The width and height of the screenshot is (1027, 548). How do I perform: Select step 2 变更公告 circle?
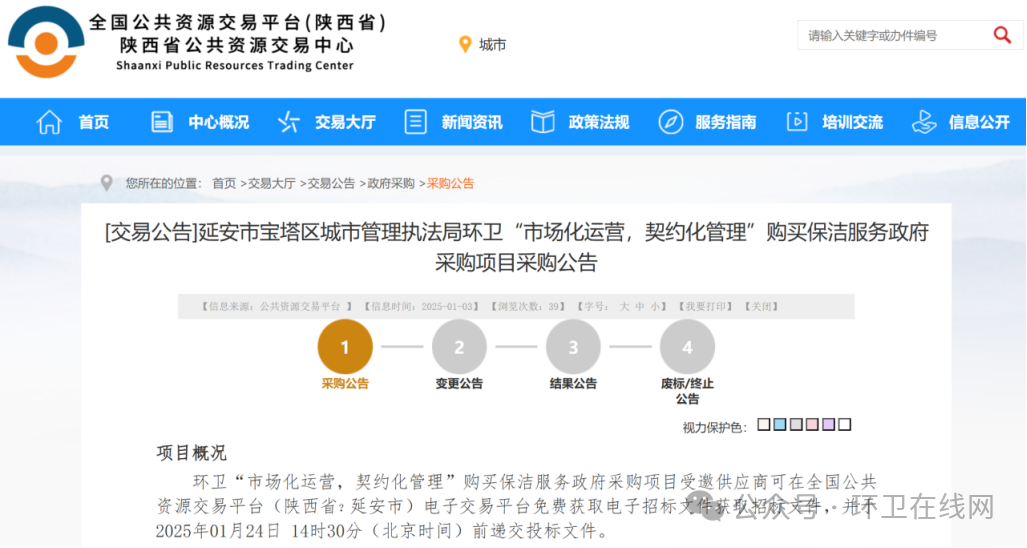[x=459, y=347]
